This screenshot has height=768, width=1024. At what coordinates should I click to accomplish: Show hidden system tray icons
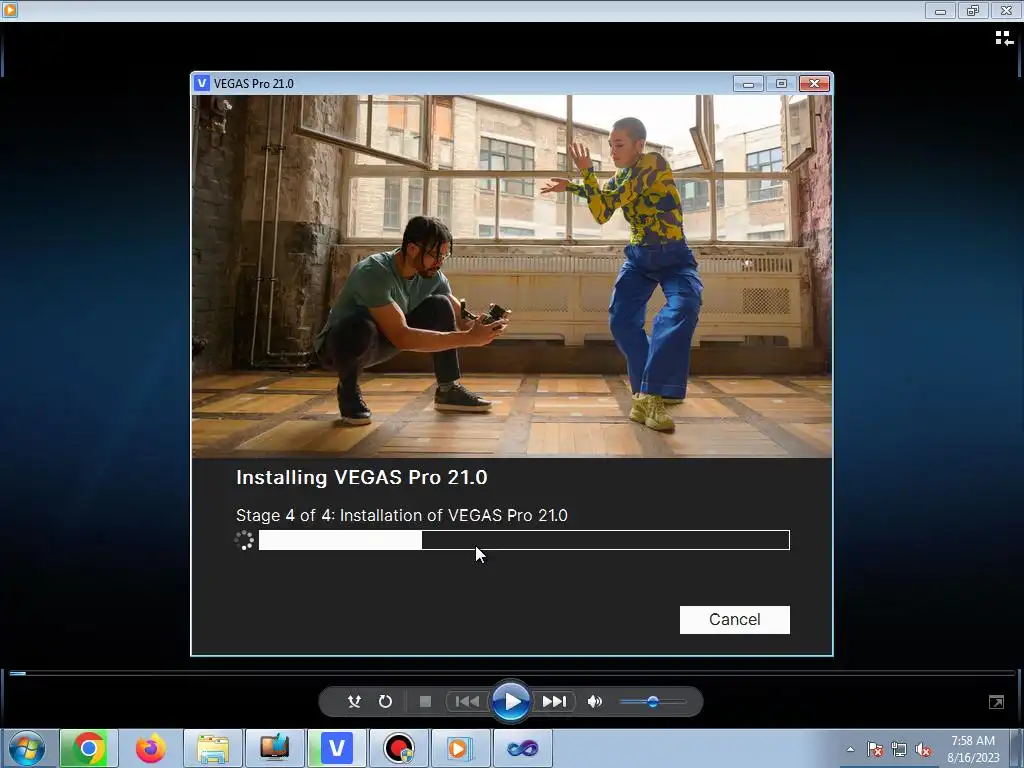(850, 749)
